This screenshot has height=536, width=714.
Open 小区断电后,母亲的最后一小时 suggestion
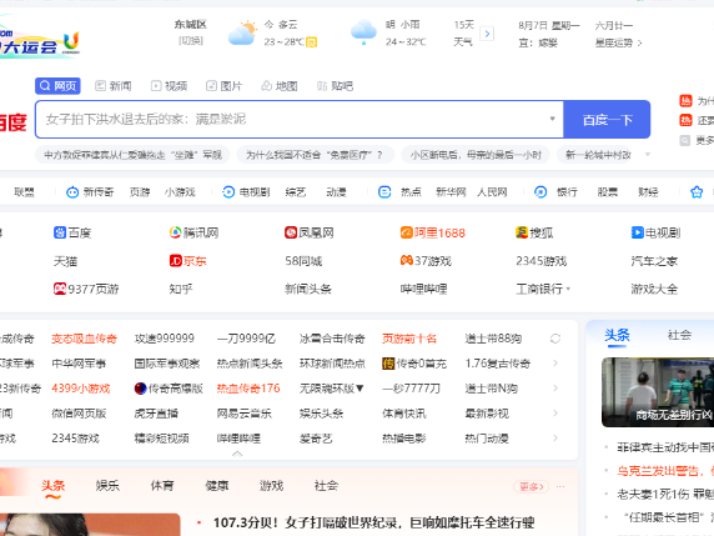[x=475, y=155]
